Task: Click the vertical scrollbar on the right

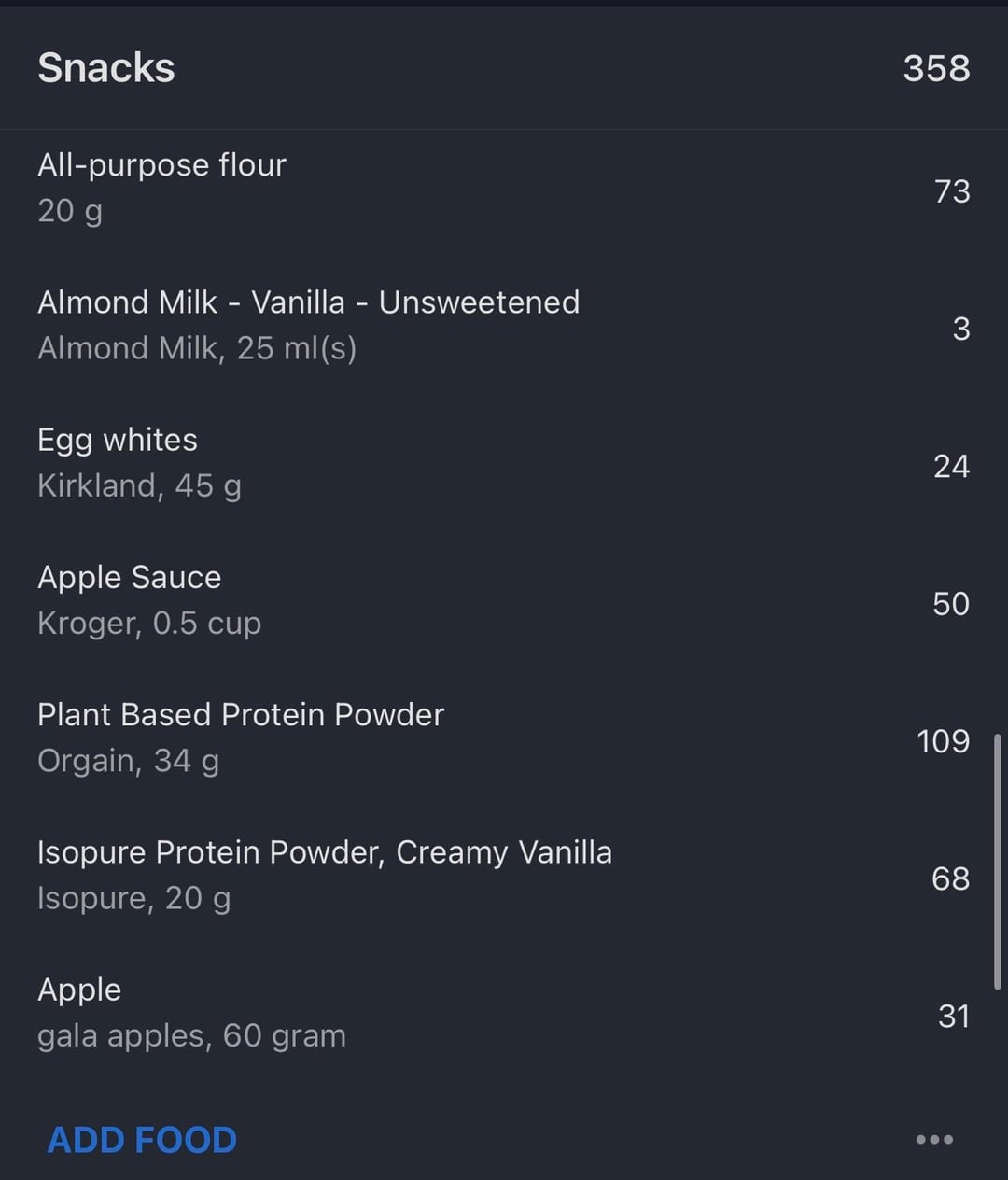Action: (997, 861)
